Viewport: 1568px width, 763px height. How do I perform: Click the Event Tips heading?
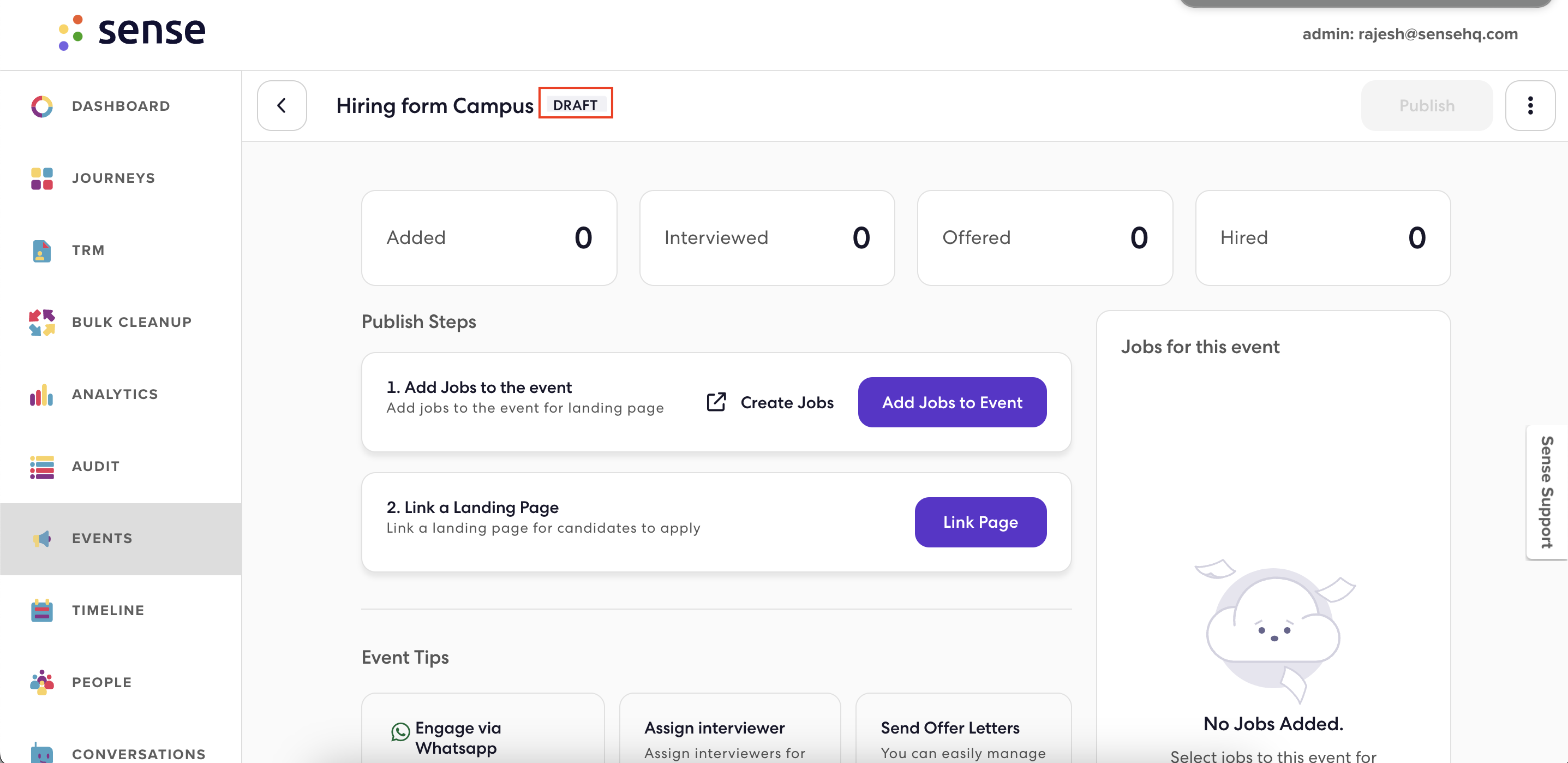coord(405,657)
